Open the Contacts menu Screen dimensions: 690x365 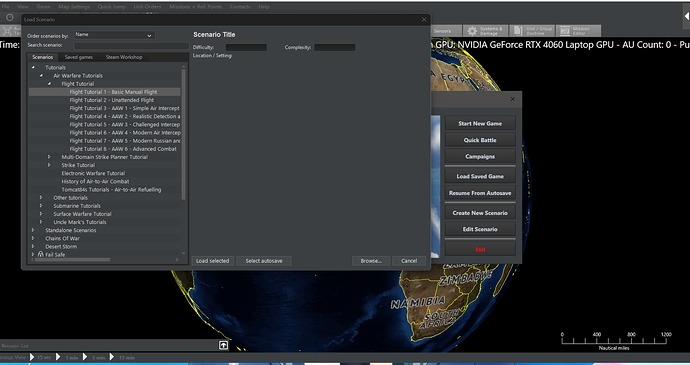click(240, 7)
